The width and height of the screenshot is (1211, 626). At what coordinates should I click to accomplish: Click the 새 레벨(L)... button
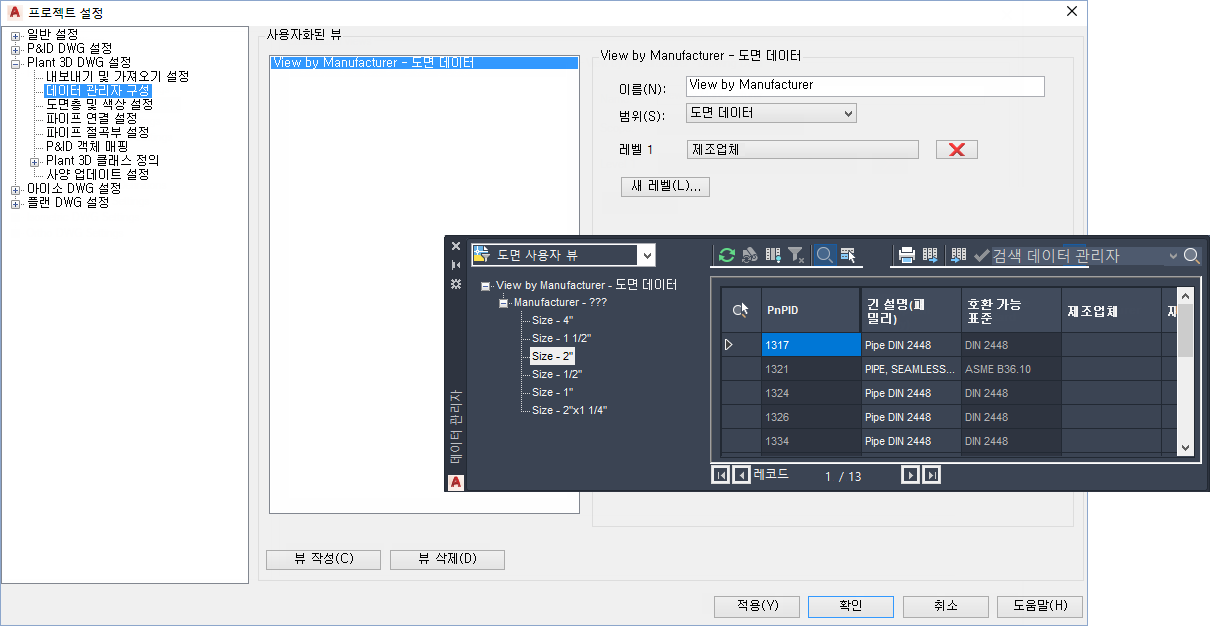tap(665, 187)
